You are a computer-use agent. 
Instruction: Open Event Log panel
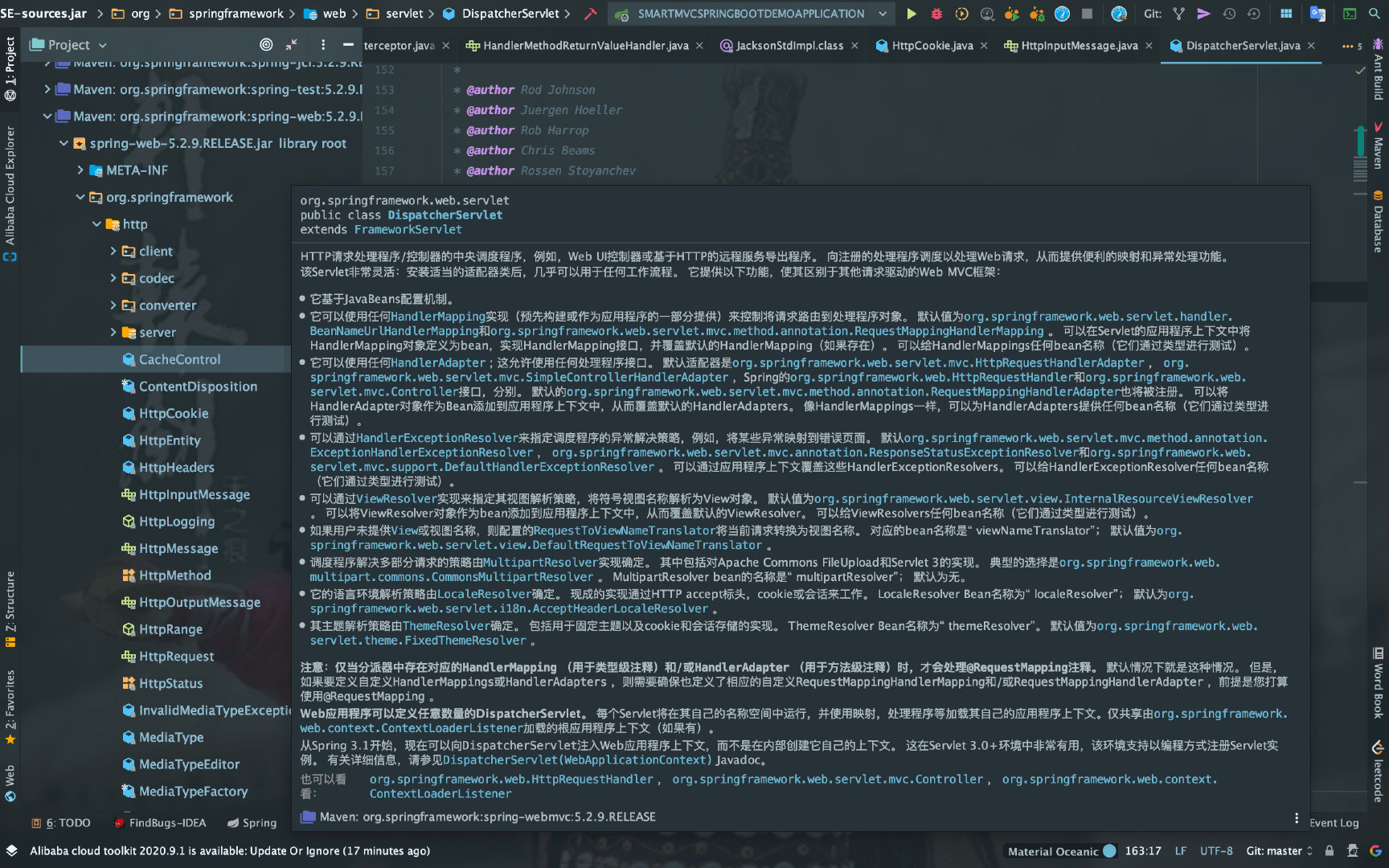point(1334,823)
